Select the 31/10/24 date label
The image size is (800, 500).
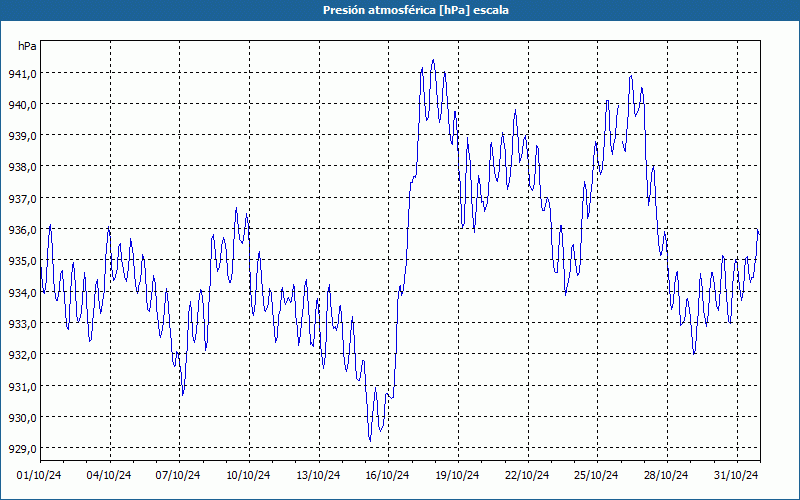pyautogui.click(x=736, y=476)
